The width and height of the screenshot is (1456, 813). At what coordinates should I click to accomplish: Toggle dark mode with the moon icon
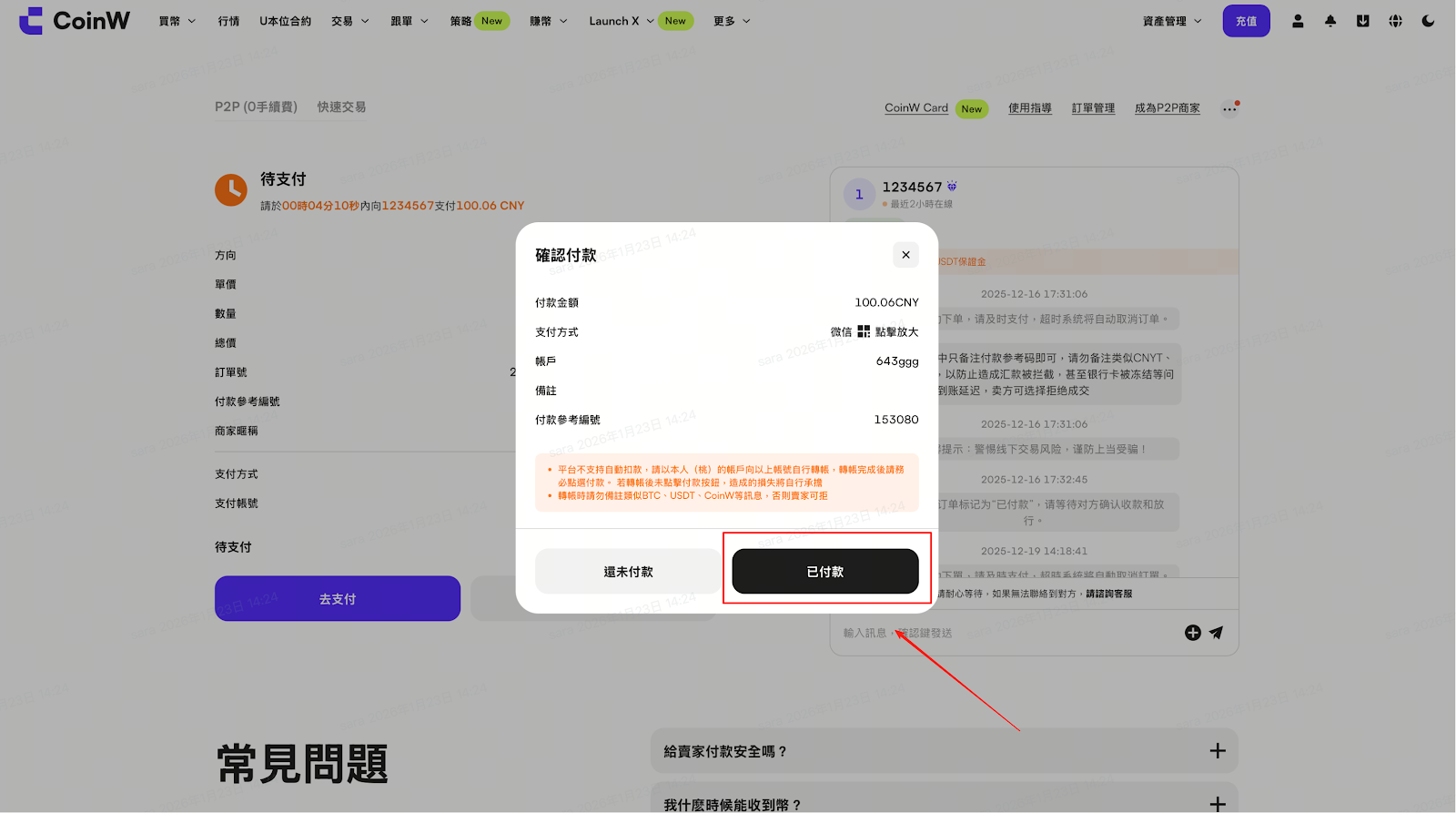coord(1428,21)
